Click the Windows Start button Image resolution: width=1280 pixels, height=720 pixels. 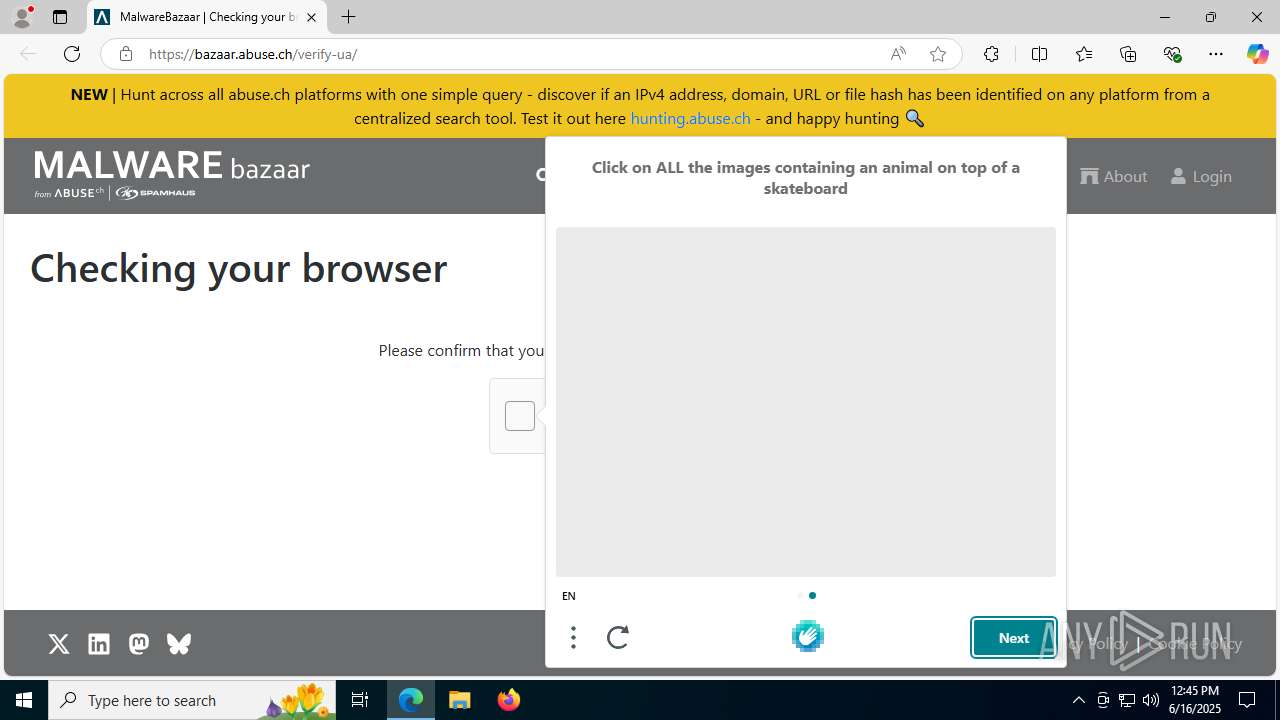[24, 700]
